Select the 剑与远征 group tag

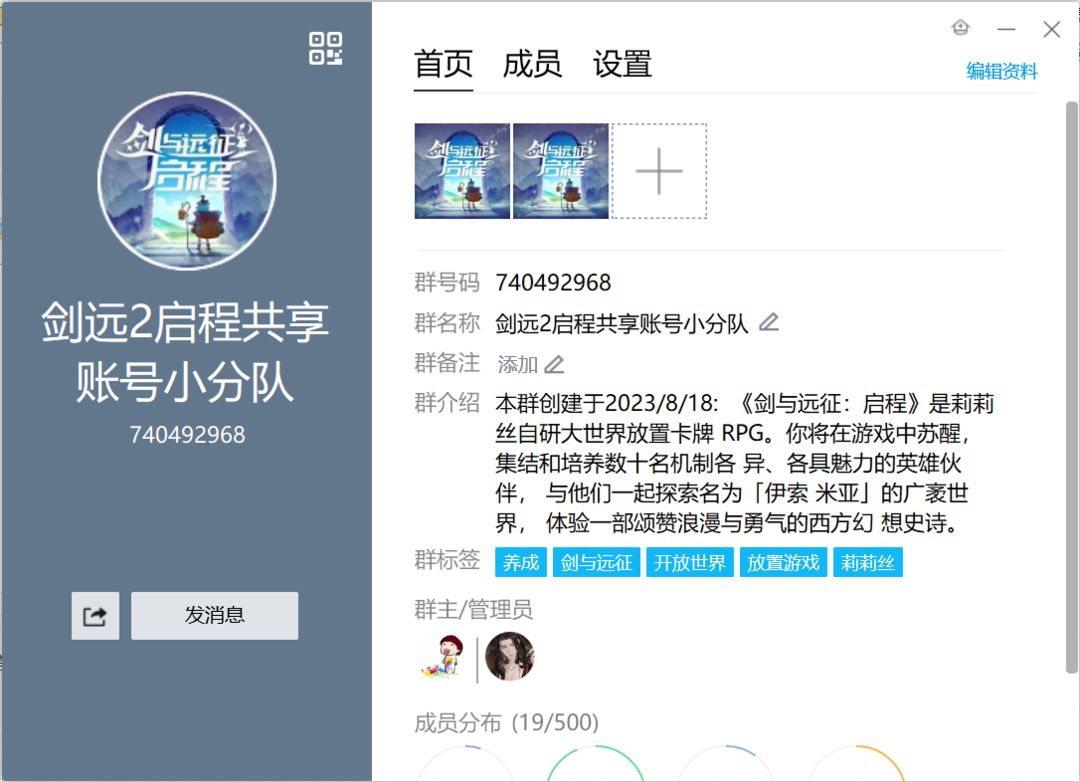click(596, 563)
